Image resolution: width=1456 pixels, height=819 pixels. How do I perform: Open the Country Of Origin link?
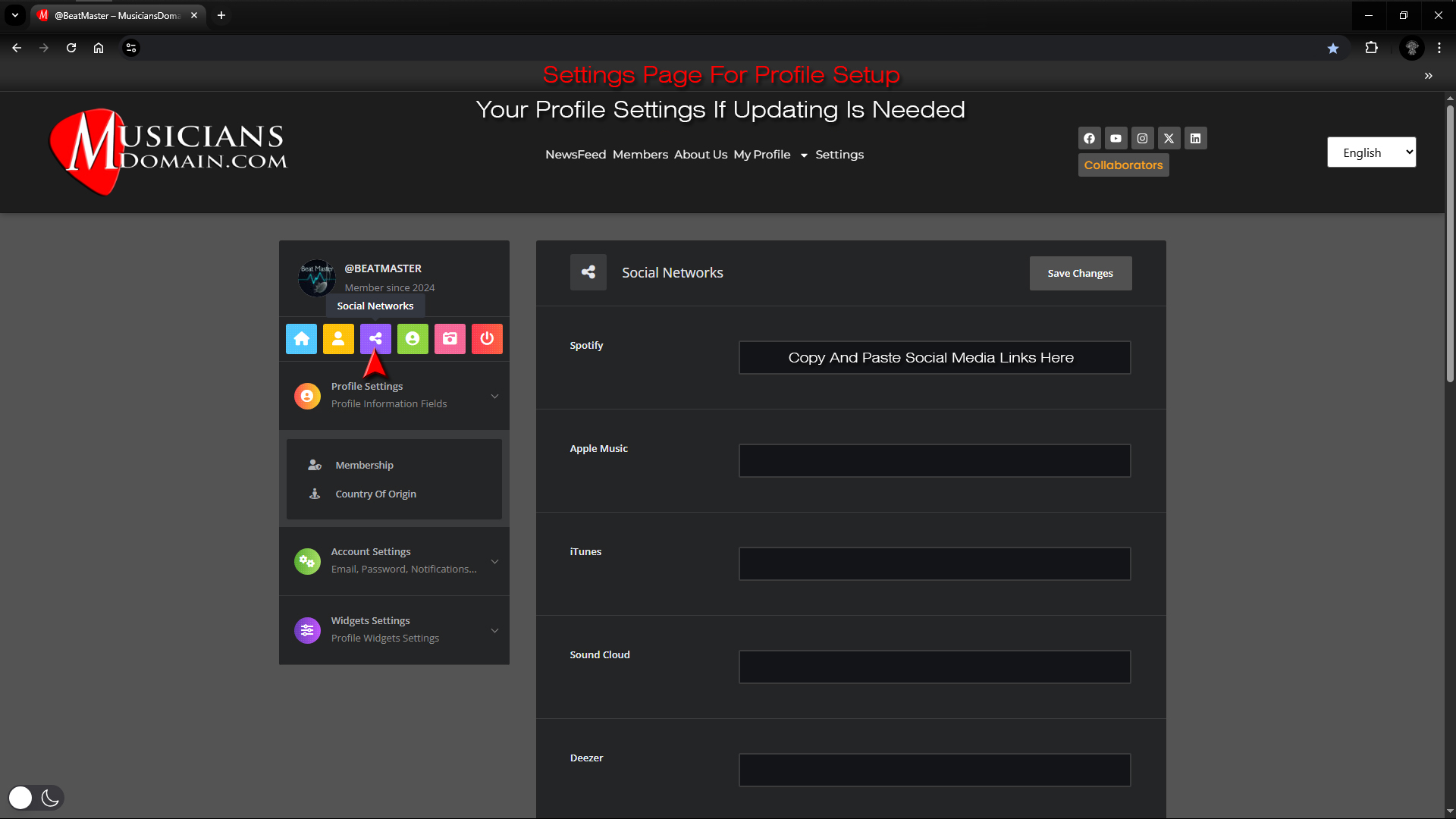pyautogui.click(x=375, y=494)
